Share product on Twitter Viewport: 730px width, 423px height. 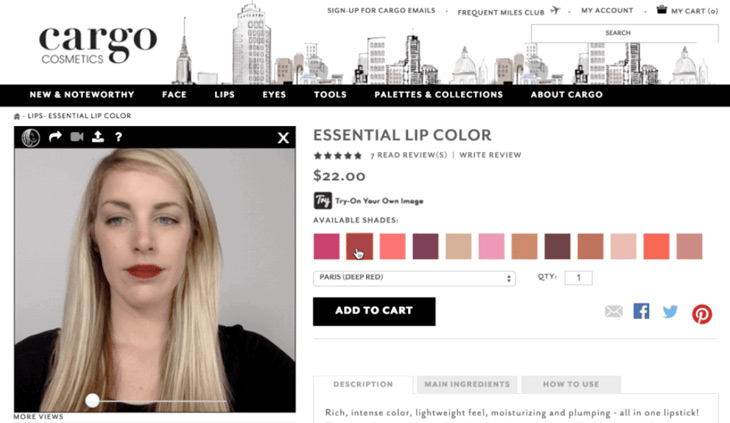pos(670,311)
